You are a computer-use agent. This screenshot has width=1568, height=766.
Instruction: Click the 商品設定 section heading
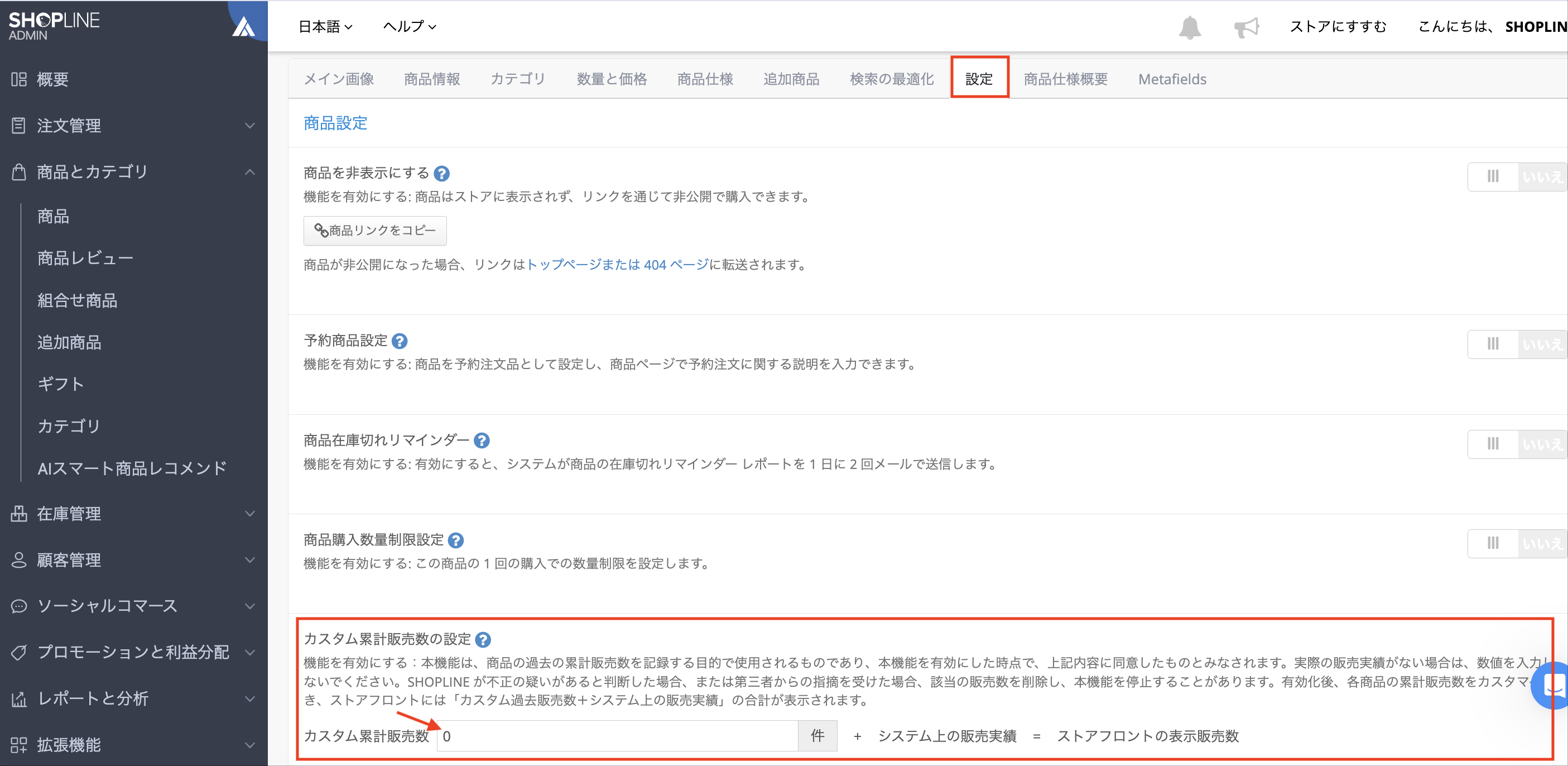tap(335, 123)
